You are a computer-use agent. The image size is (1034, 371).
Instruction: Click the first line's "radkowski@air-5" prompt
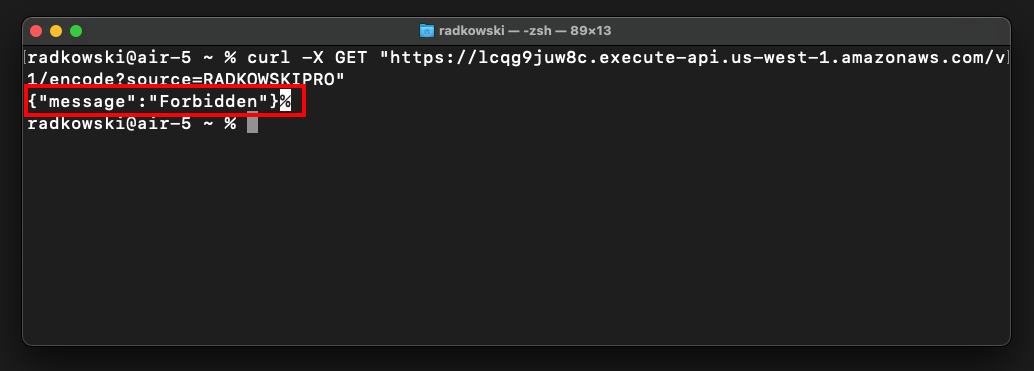click(x=109, y=57)
